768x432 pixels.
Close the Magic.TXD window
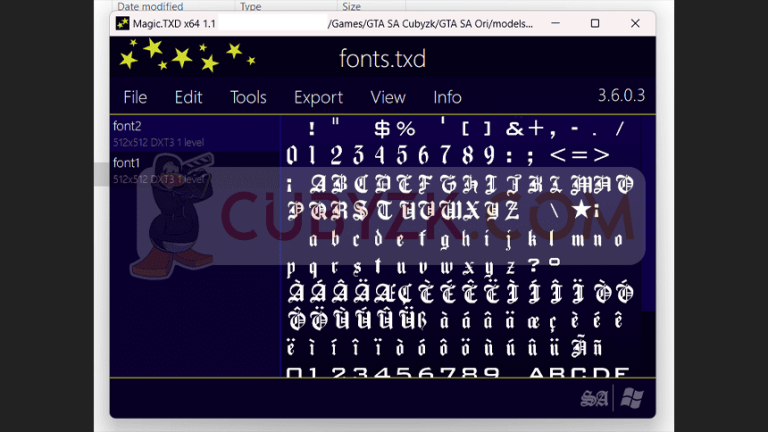[634, 23]
